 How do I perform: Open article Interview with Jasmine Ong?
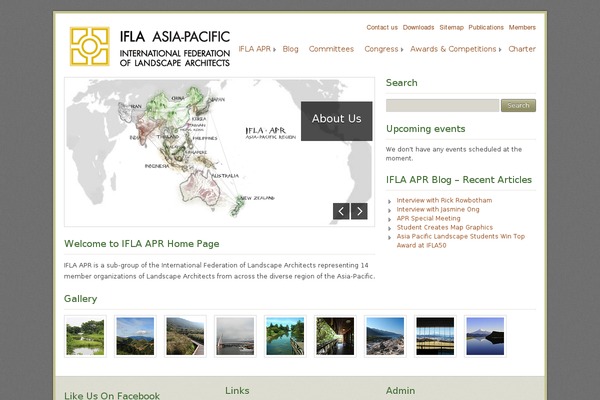click(x=438, y=209)
